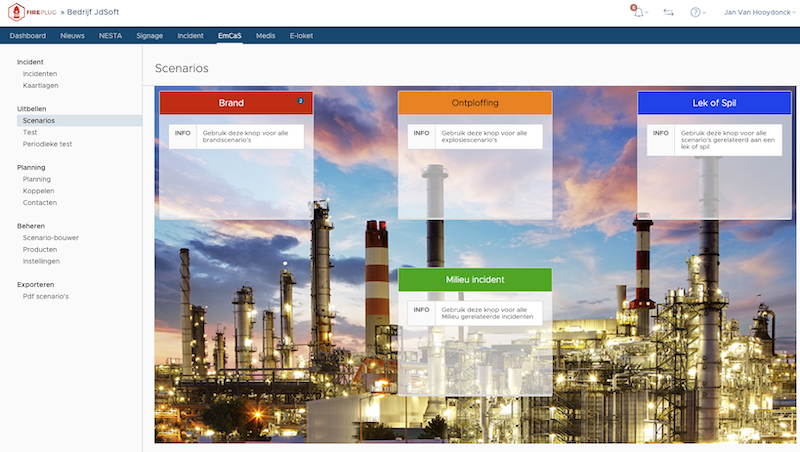
Task: Click the FirePlug logo
Action: click(33, 12)
